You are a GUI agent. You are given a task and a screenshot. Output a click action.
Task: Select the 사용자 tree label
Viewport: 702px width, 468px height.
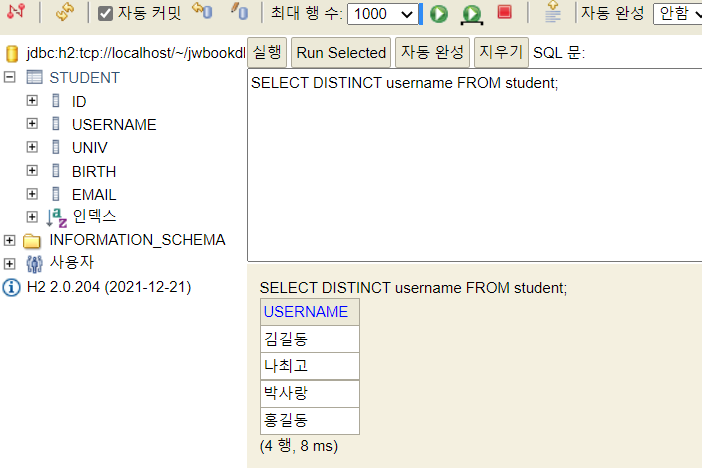(x=72, y=262)
